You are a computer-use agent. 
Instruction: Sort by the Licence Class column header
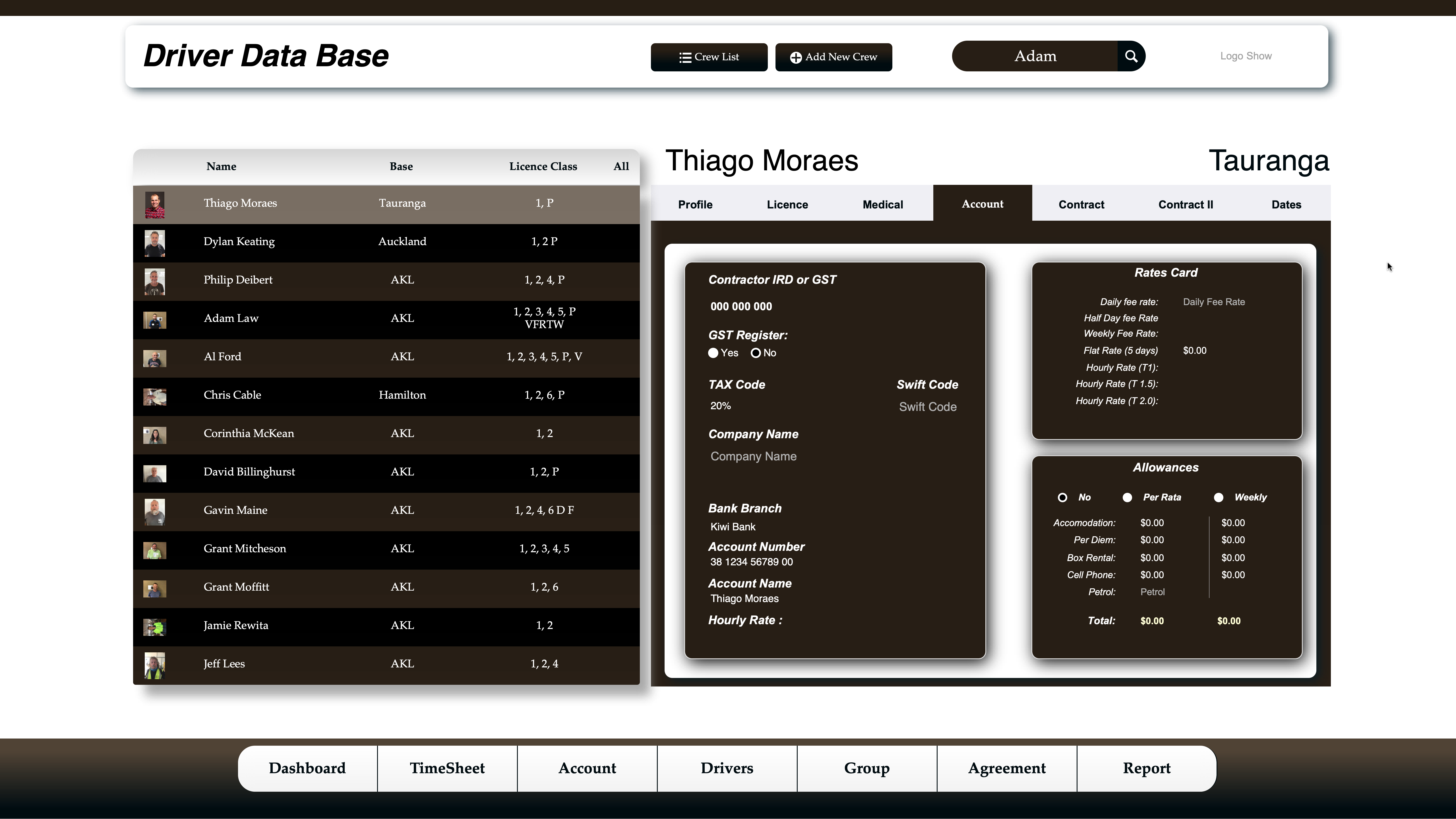tap(543, 166)
